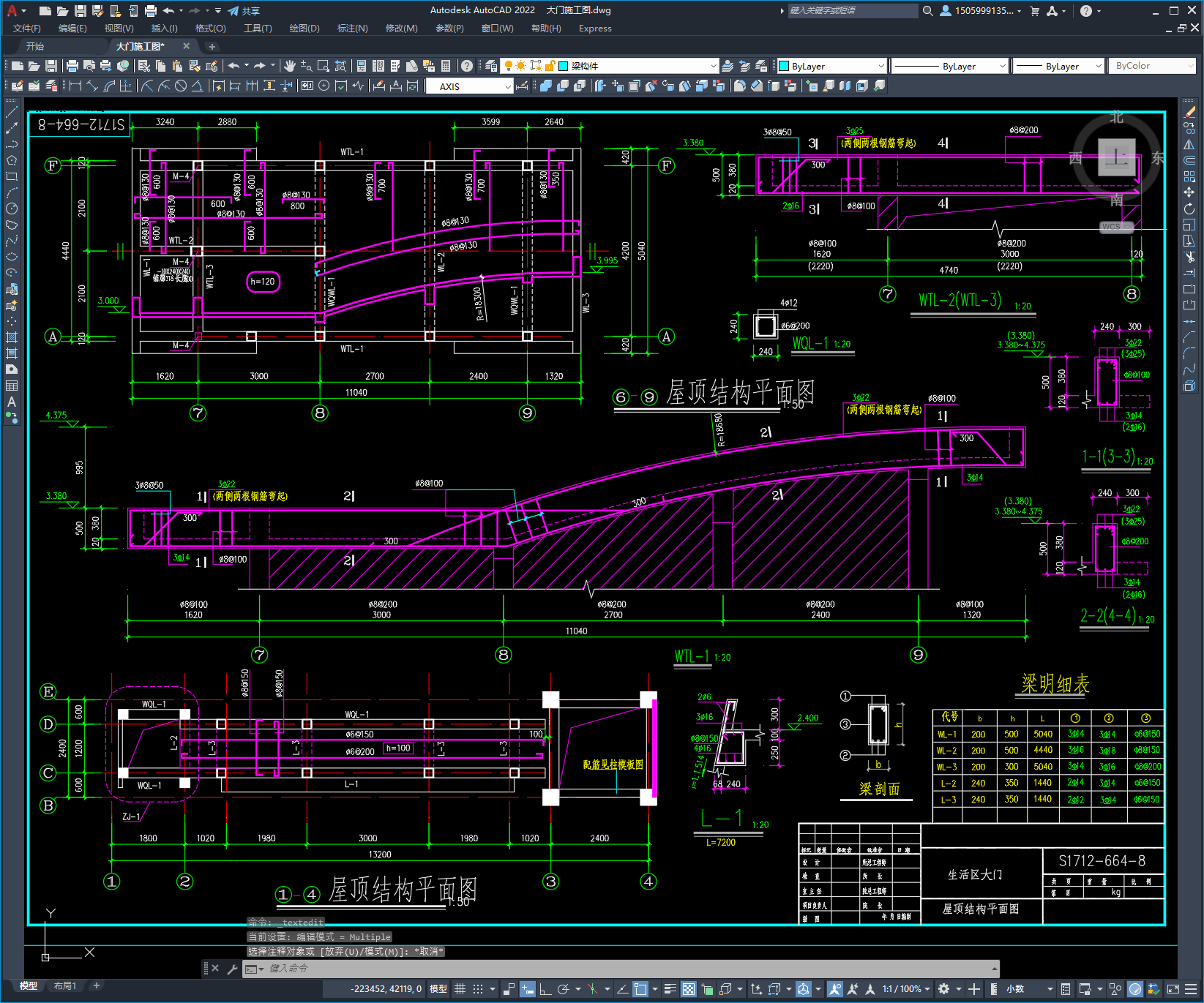Switch to the 布局1 layout tab
This screenshot has height=1003, width=1204.
64,986
